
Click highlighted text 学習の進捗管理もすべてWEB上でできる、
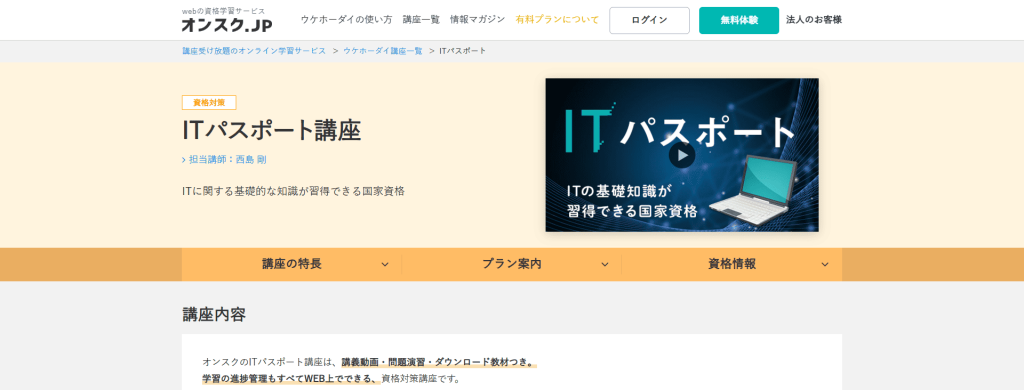tap(291, 379)
